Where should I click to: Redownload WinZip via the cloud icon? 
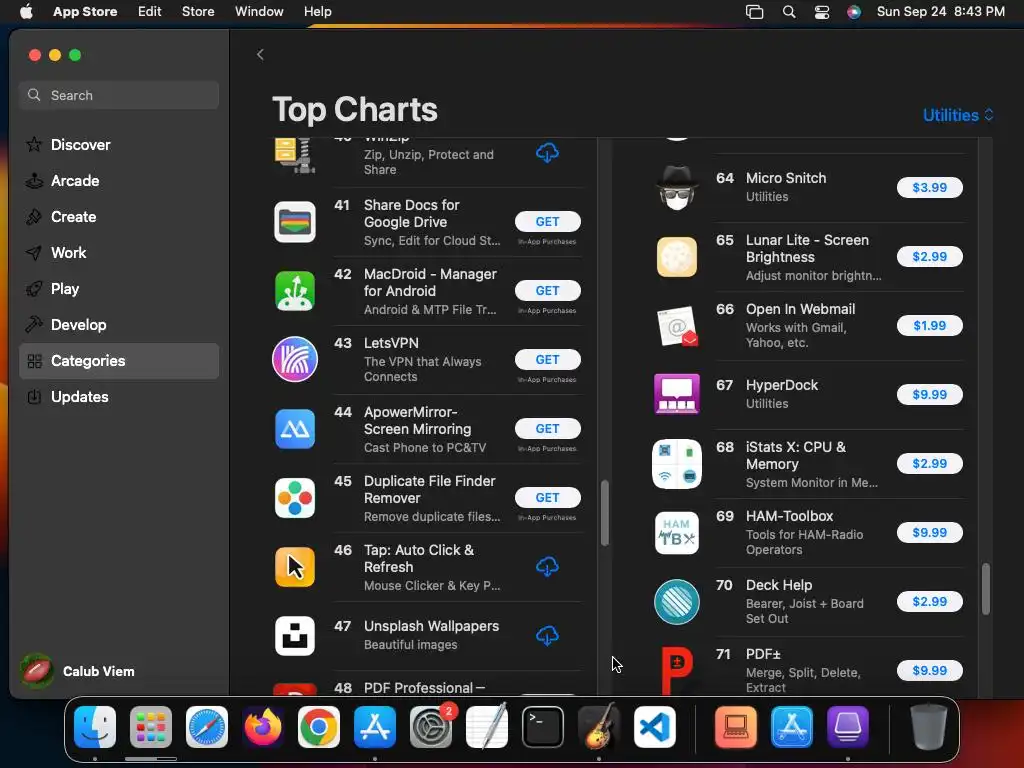(x=547, y=153)
